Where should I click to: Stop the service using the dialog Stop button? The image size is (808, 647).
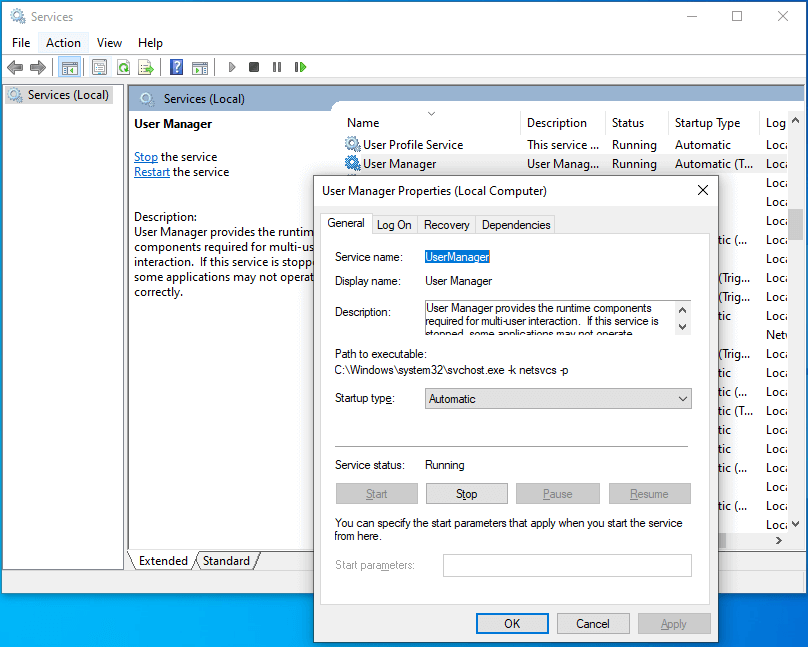(466, 493)
